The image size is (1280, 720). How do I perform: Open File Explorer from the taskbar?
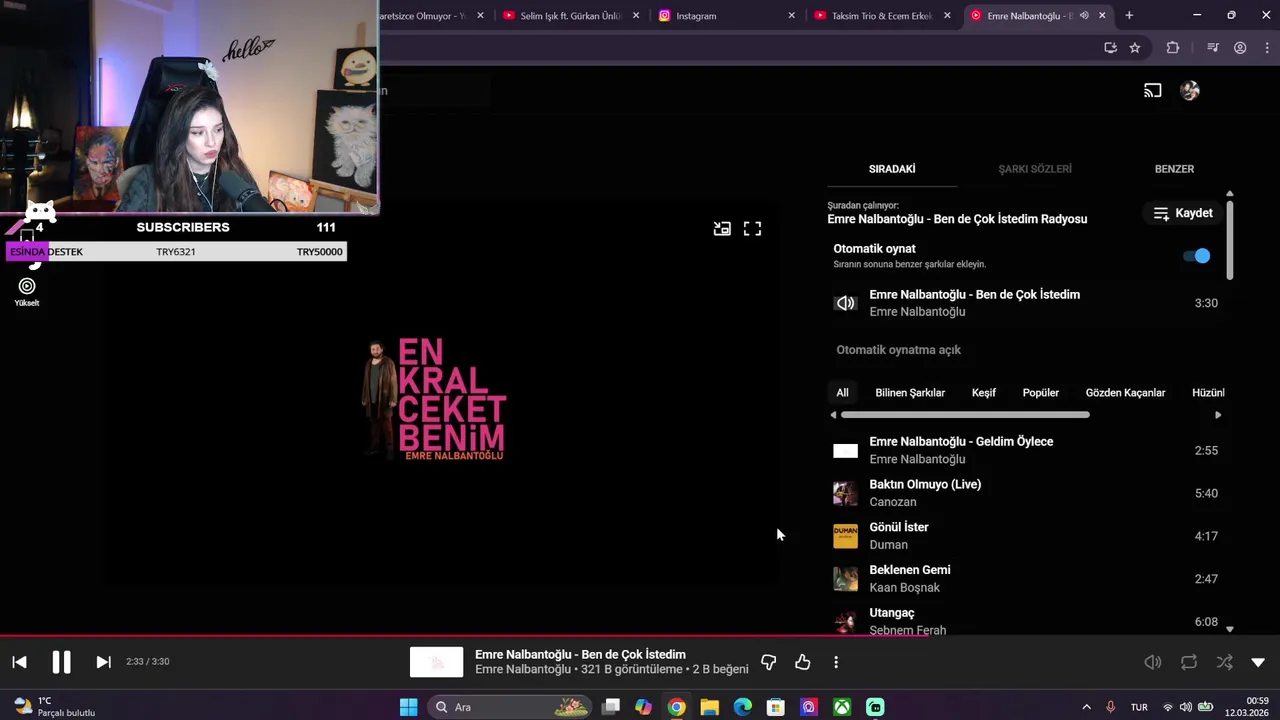[x=709, y=707]
